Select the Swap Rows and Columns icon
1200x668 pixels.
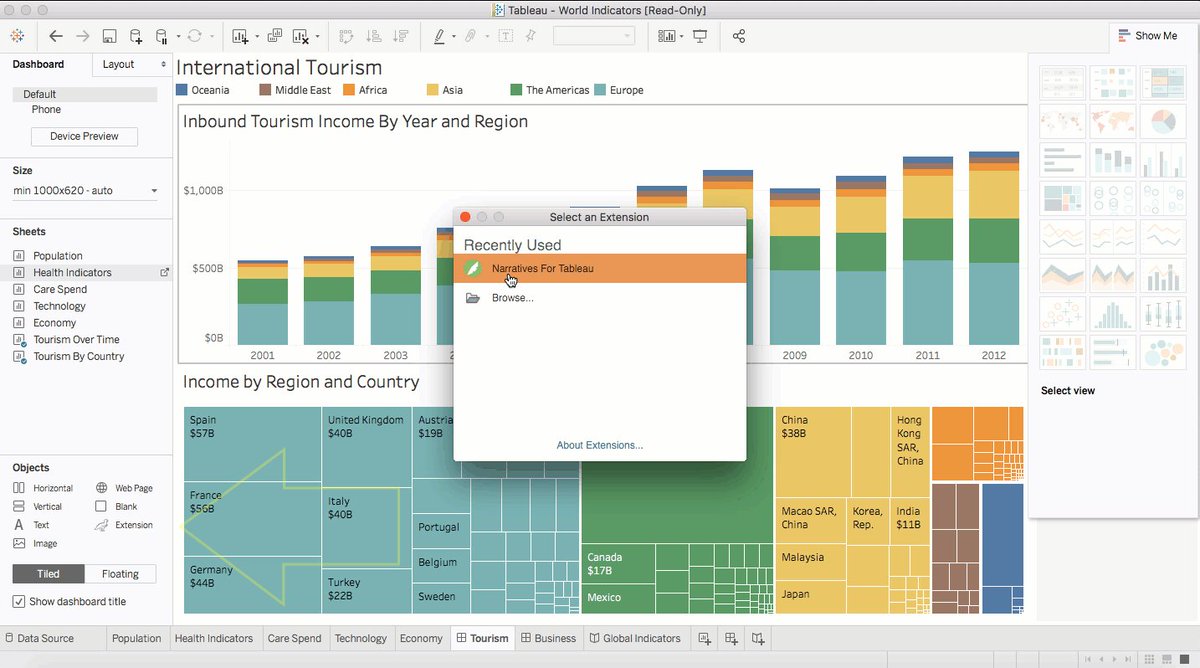pyautogui.click(x=346, y=36)
